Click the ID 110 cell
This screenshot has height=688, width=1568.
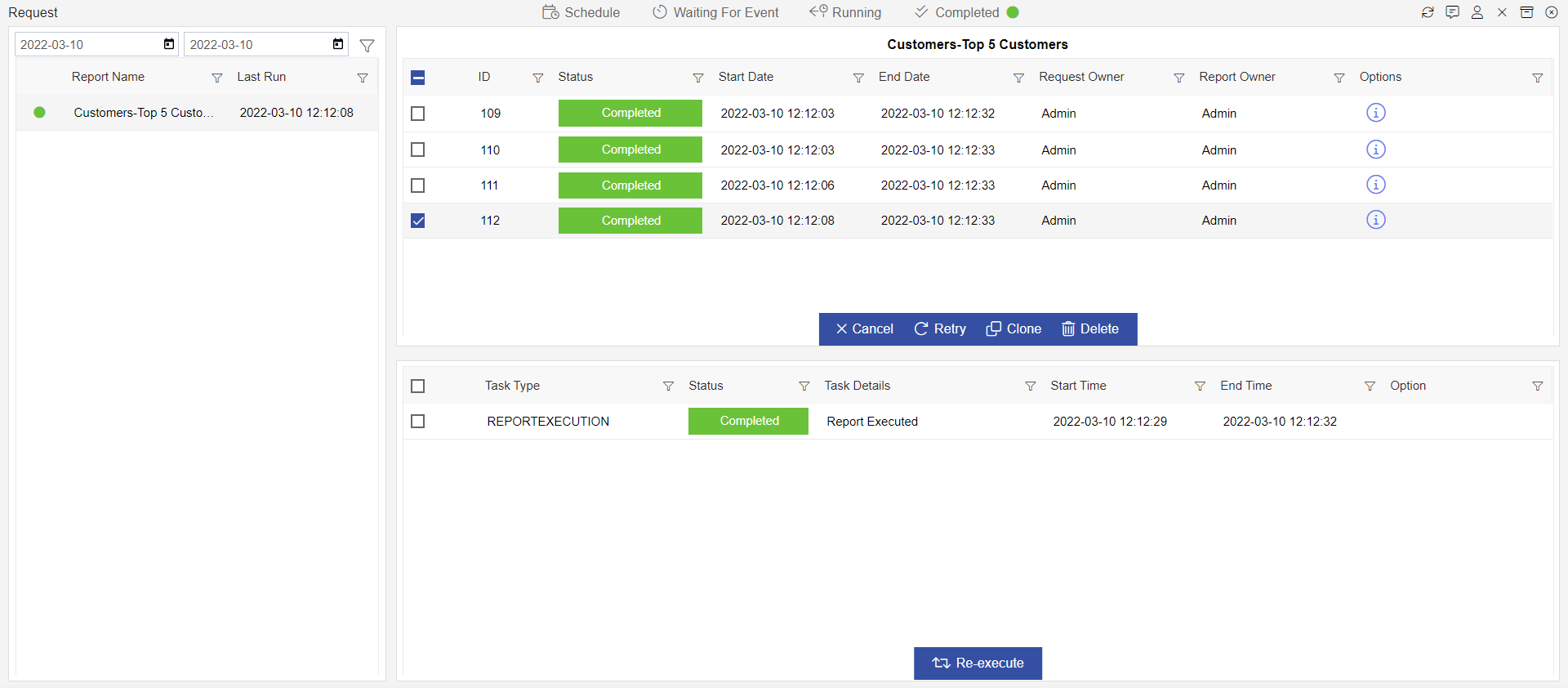click(490, 150)
